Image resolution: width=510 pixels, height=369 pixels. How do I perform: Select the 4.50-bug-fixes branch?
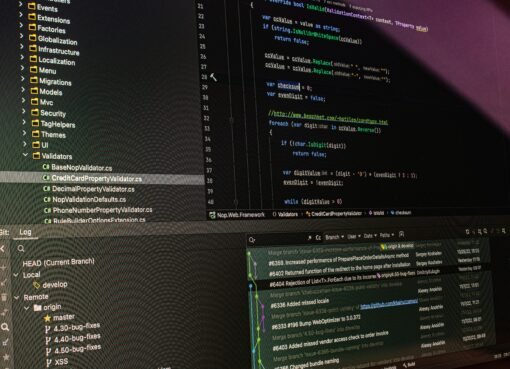point(78,349)
